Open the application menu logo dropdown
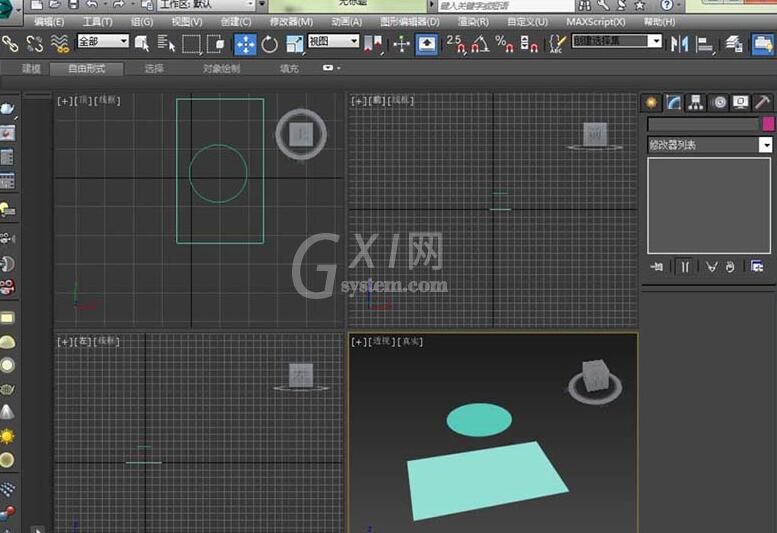This screenshot has height=533, width=777. coord(11,10)
